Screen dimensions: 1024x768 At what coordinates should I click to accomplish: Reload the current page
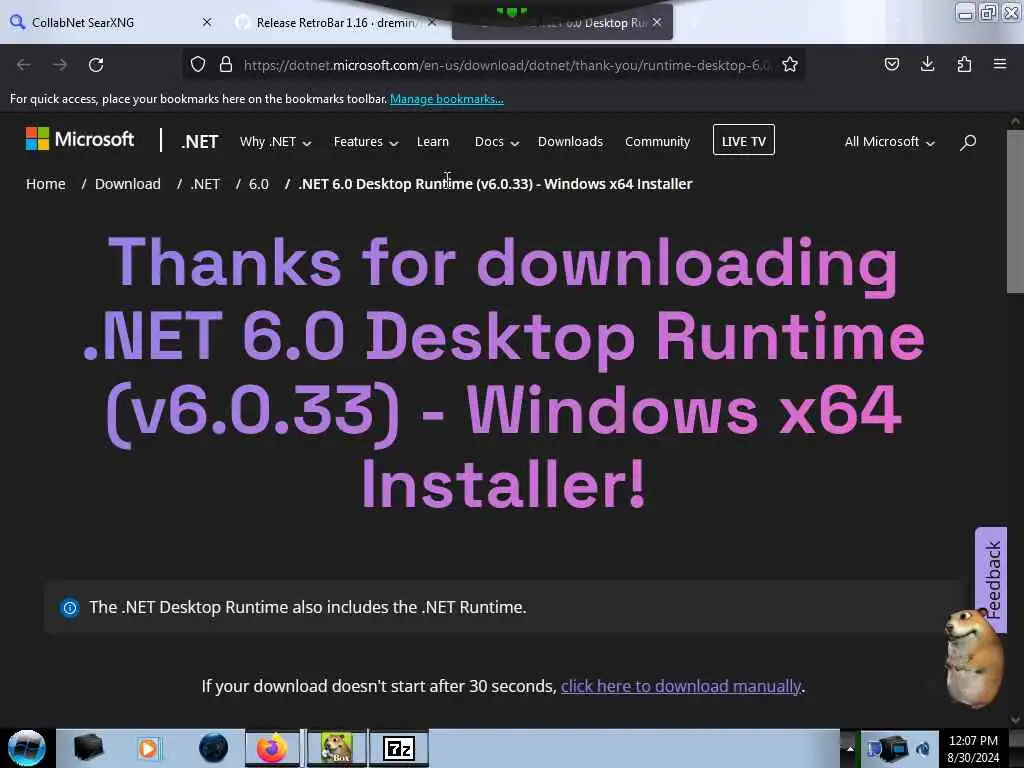pos(96,65)
